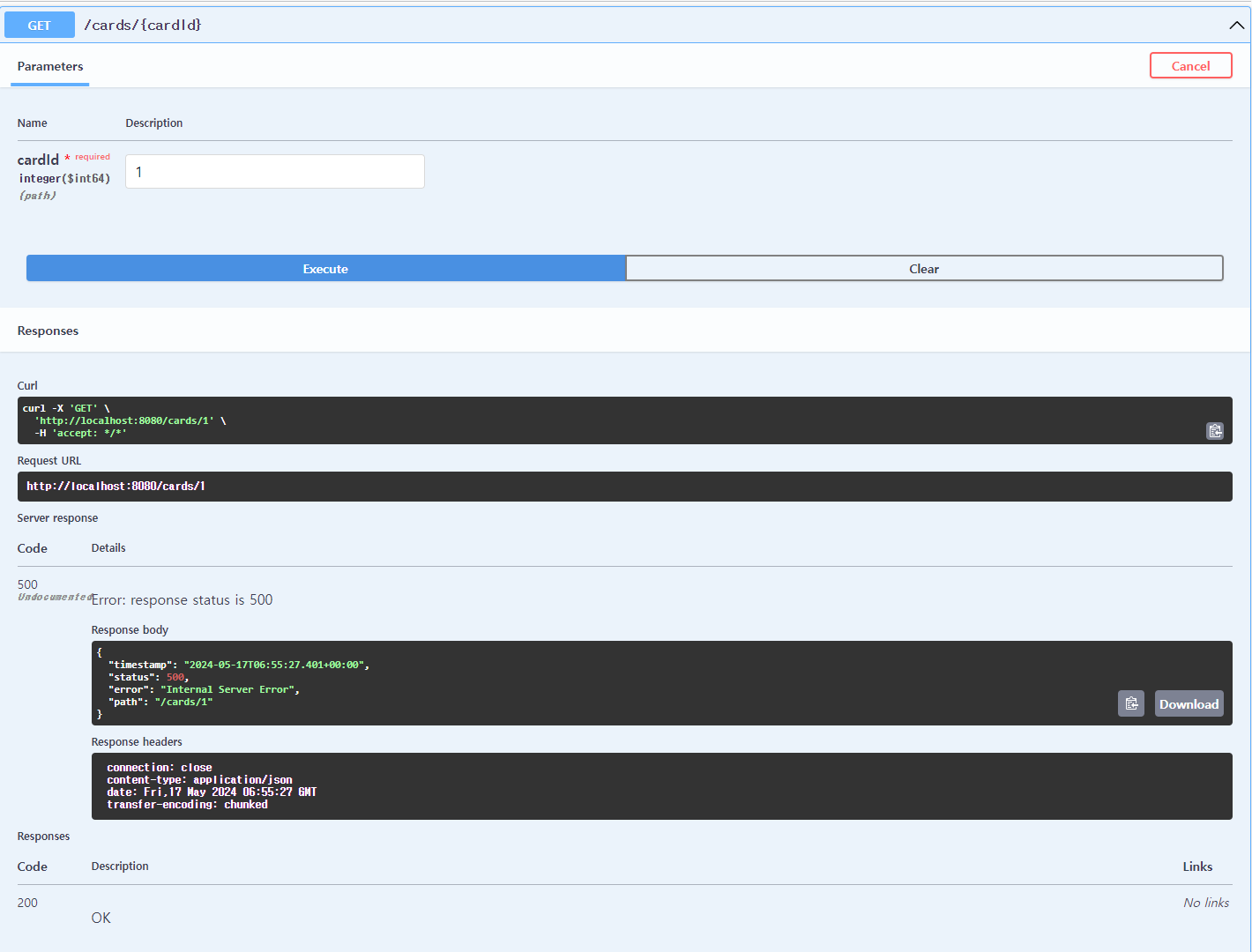Click the content-type response header line
Screen dimensions: 1252x952
click(x=199, y=780)
